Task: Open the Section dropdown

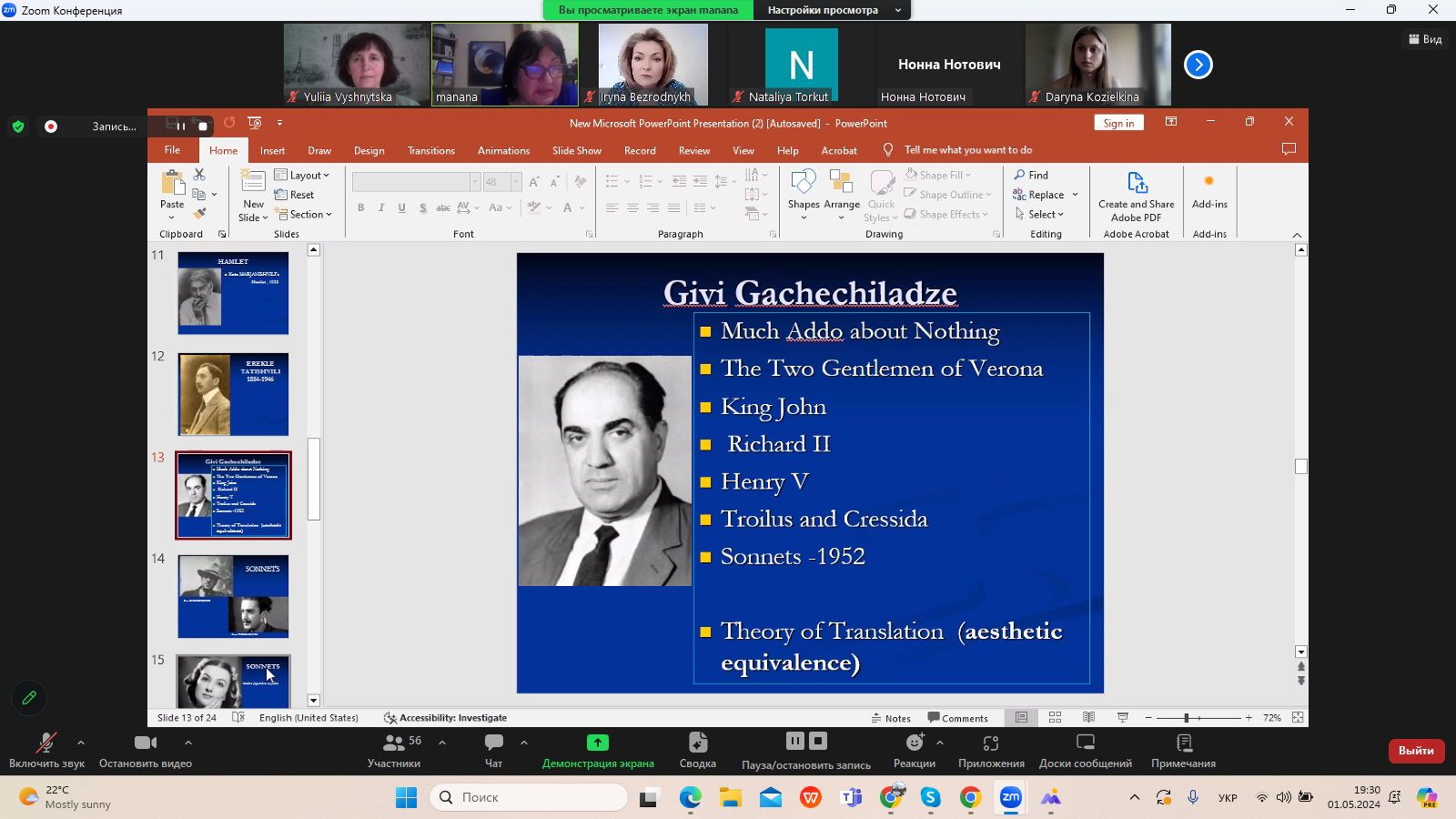Action: pyautogui.click(x=304, y=215)
